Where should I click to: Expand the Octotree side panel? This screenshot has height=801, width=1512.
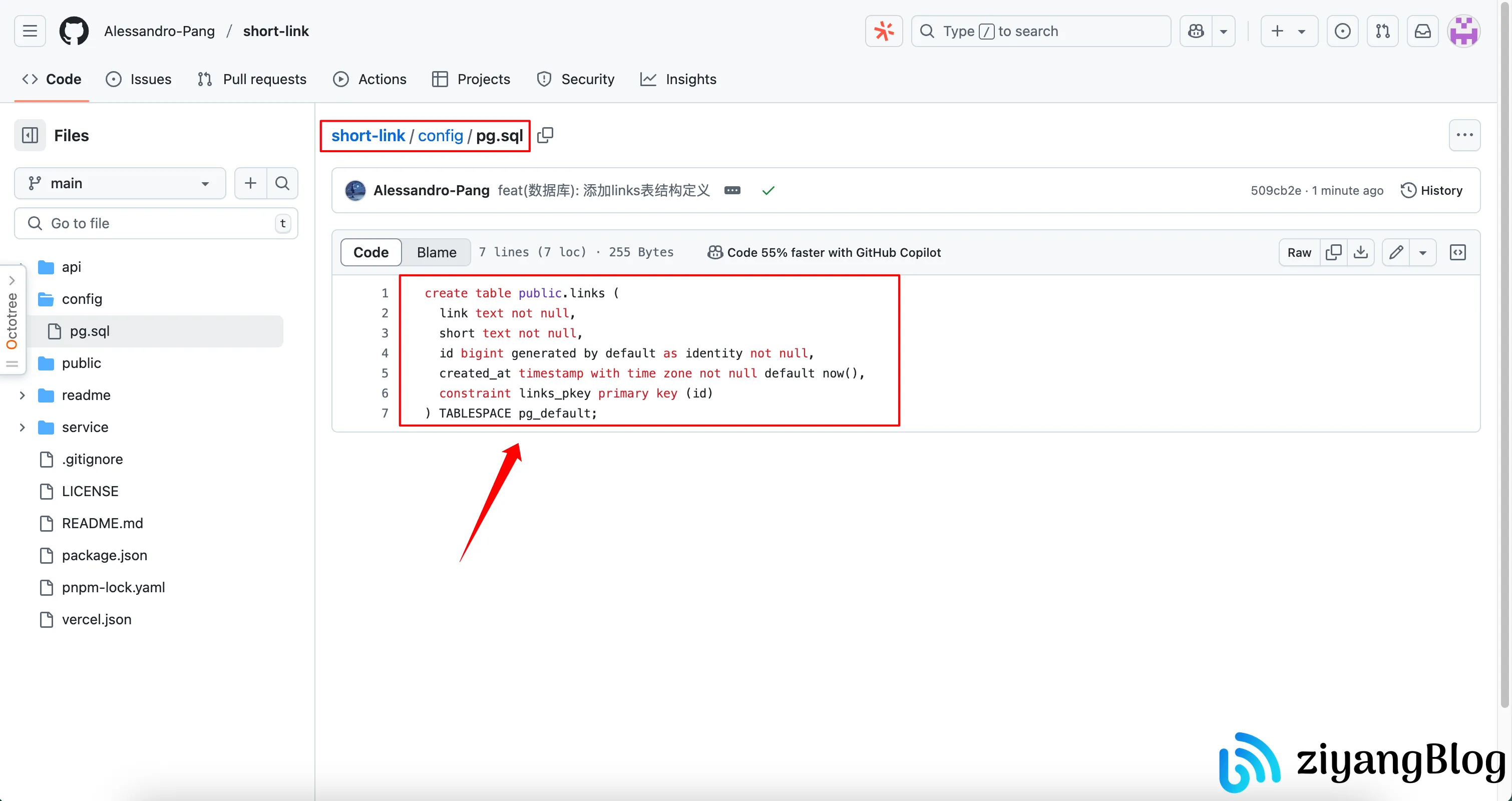pyautogui.click(x=12, y=320)
